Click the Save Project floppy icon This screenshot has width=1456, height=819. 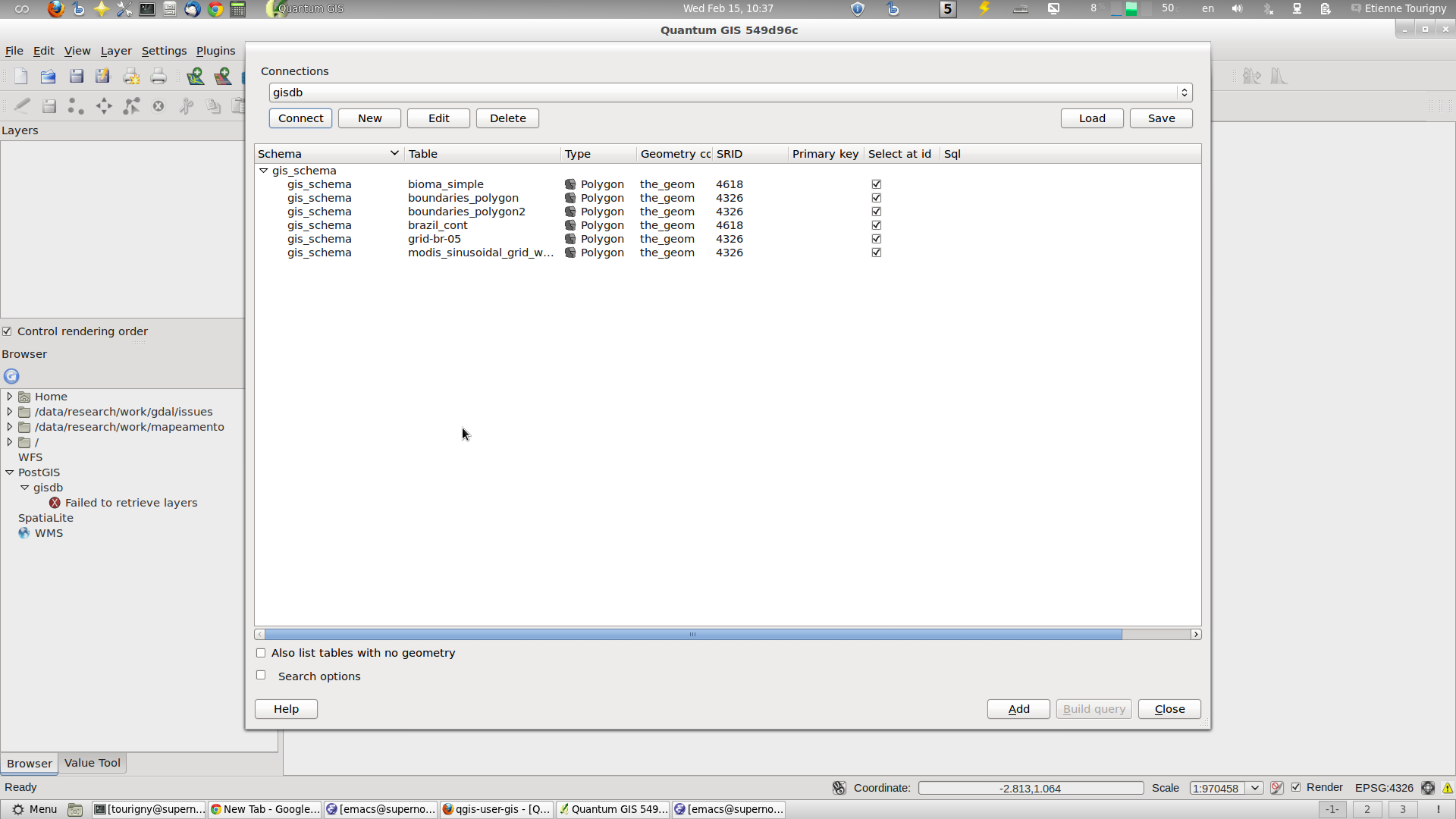pyautogui.click(x=76, y=76)
